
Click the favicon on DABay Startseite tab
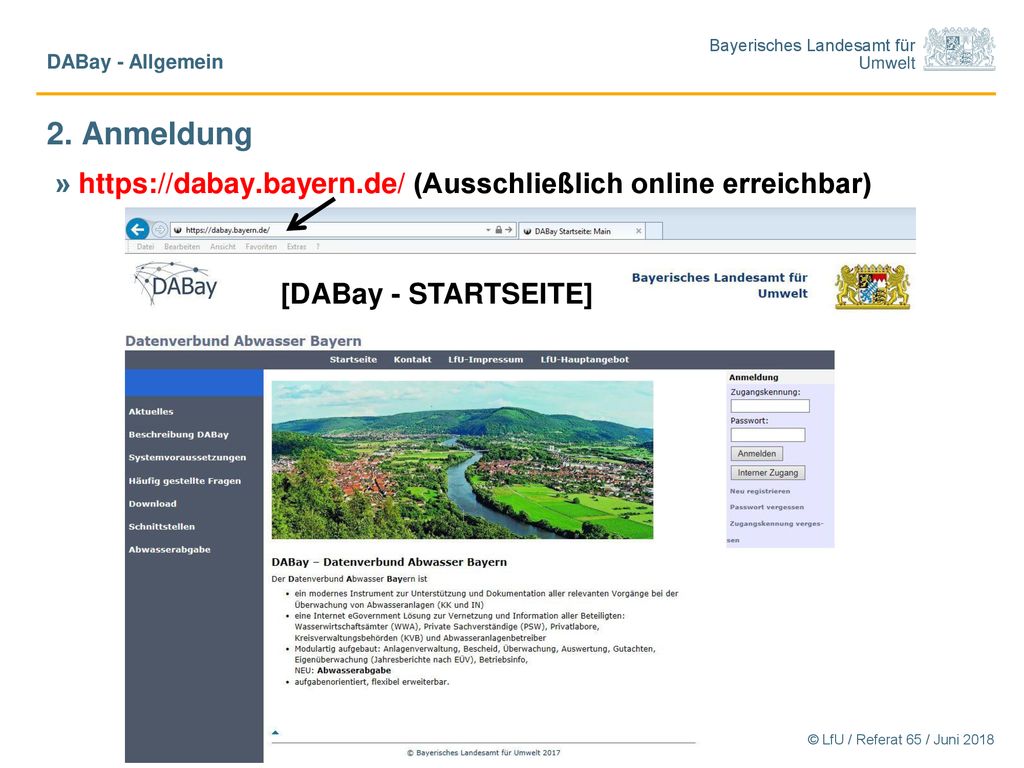point(527,231)
